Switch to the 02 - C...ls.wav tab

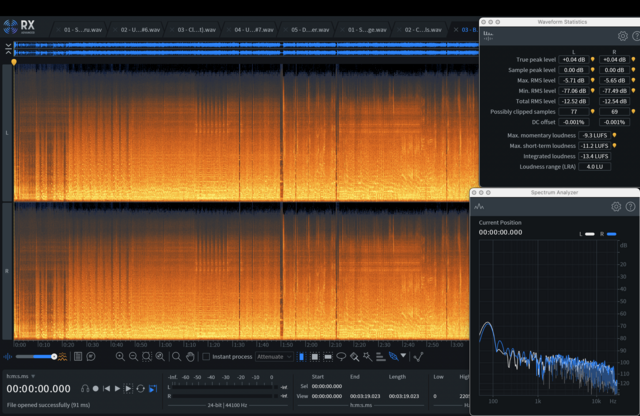423,30
